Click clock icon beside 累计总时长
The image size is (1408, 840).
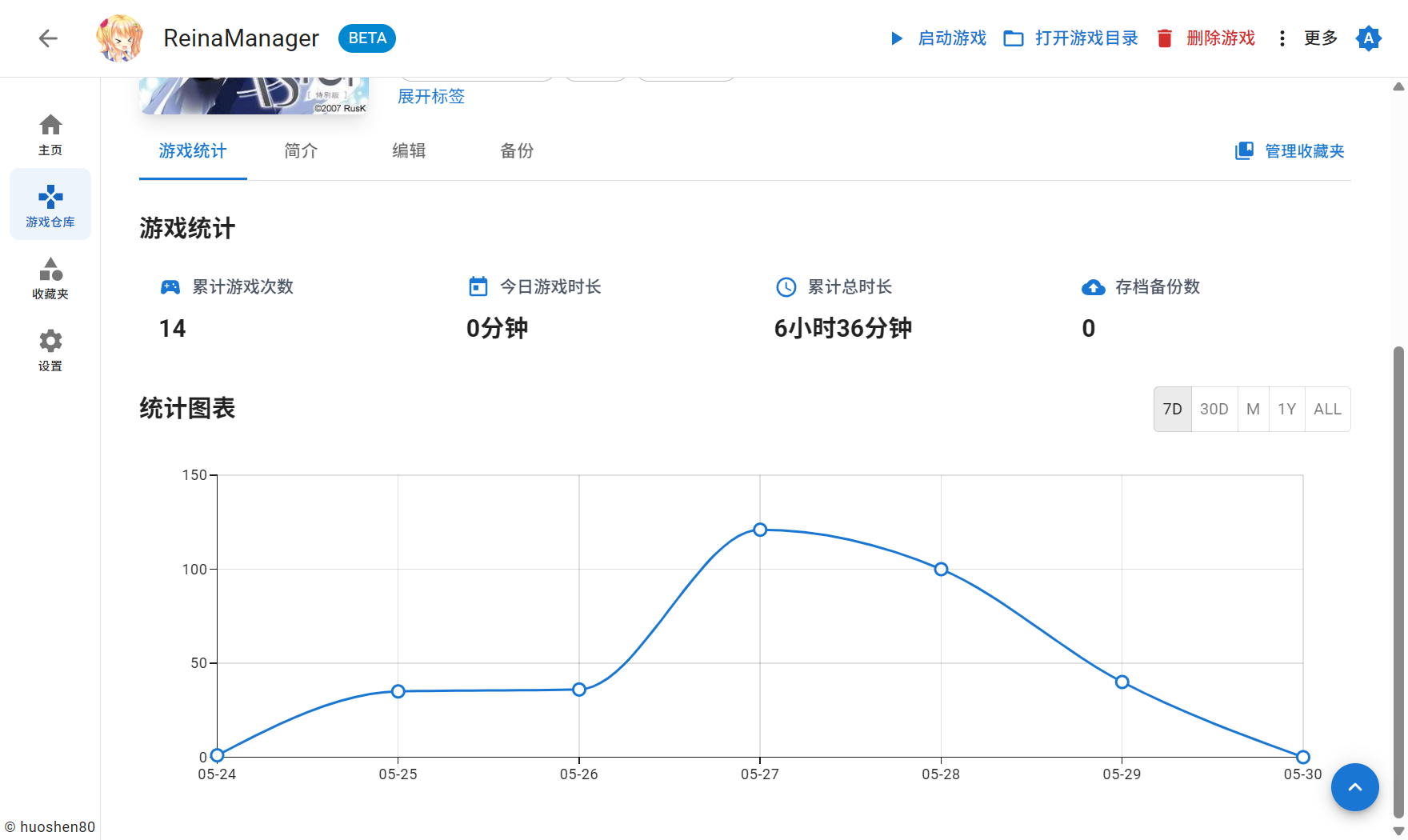pos(786,287)
